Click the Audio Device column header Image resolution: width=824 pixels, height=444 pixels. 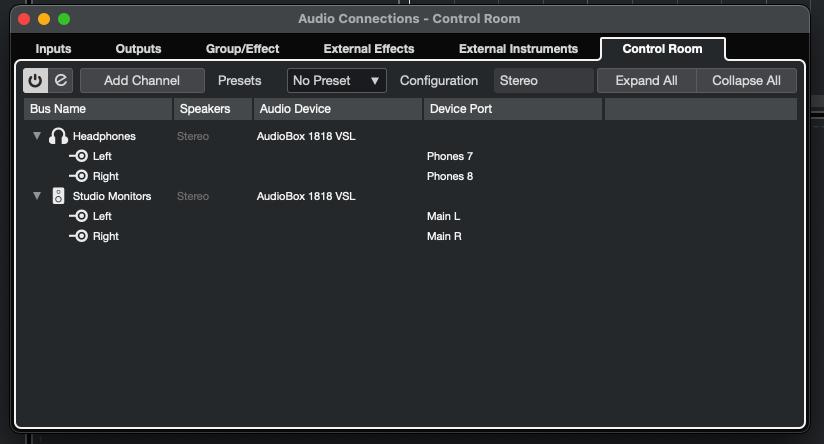(337, 109)
